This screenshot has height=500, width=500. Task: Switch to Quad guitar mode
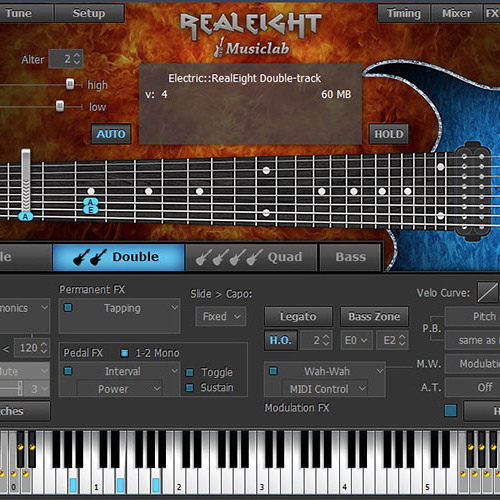pos(251,257)
